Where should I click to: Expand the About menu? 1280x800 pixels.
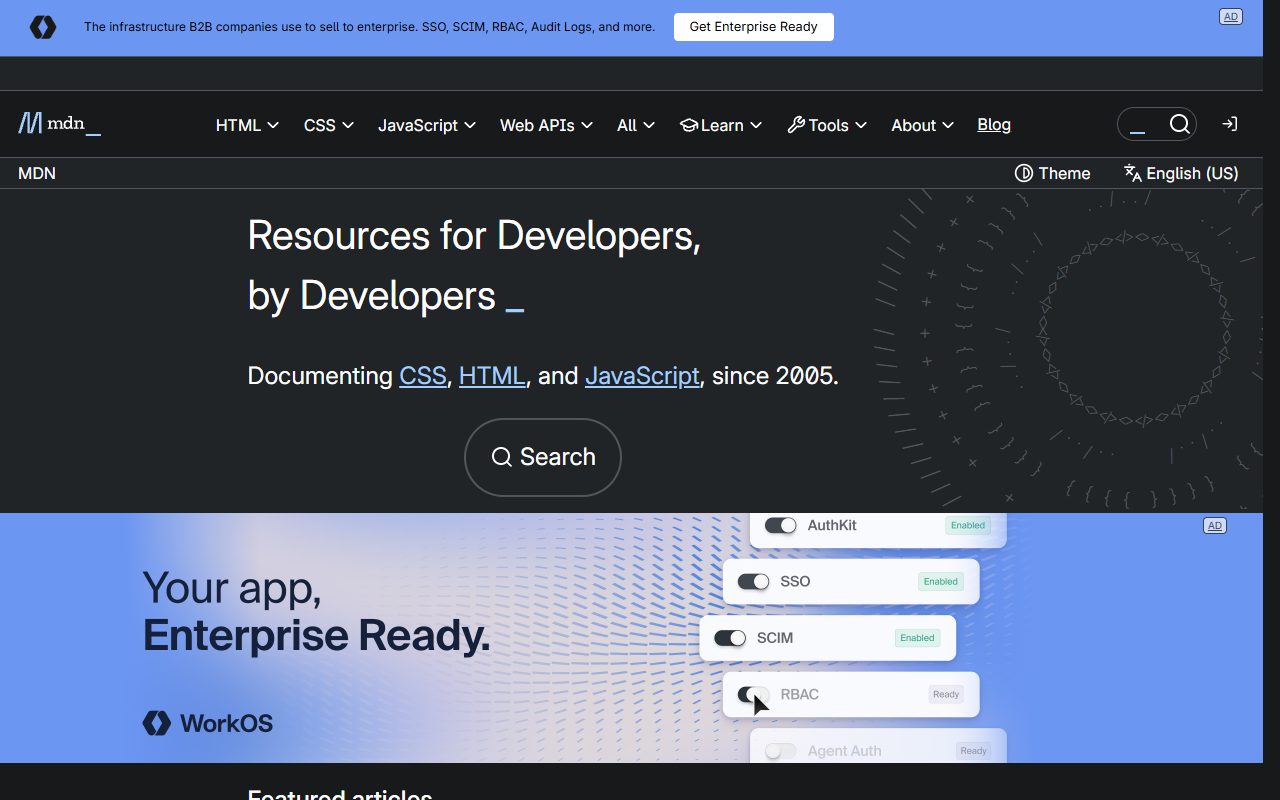(922, 125)
